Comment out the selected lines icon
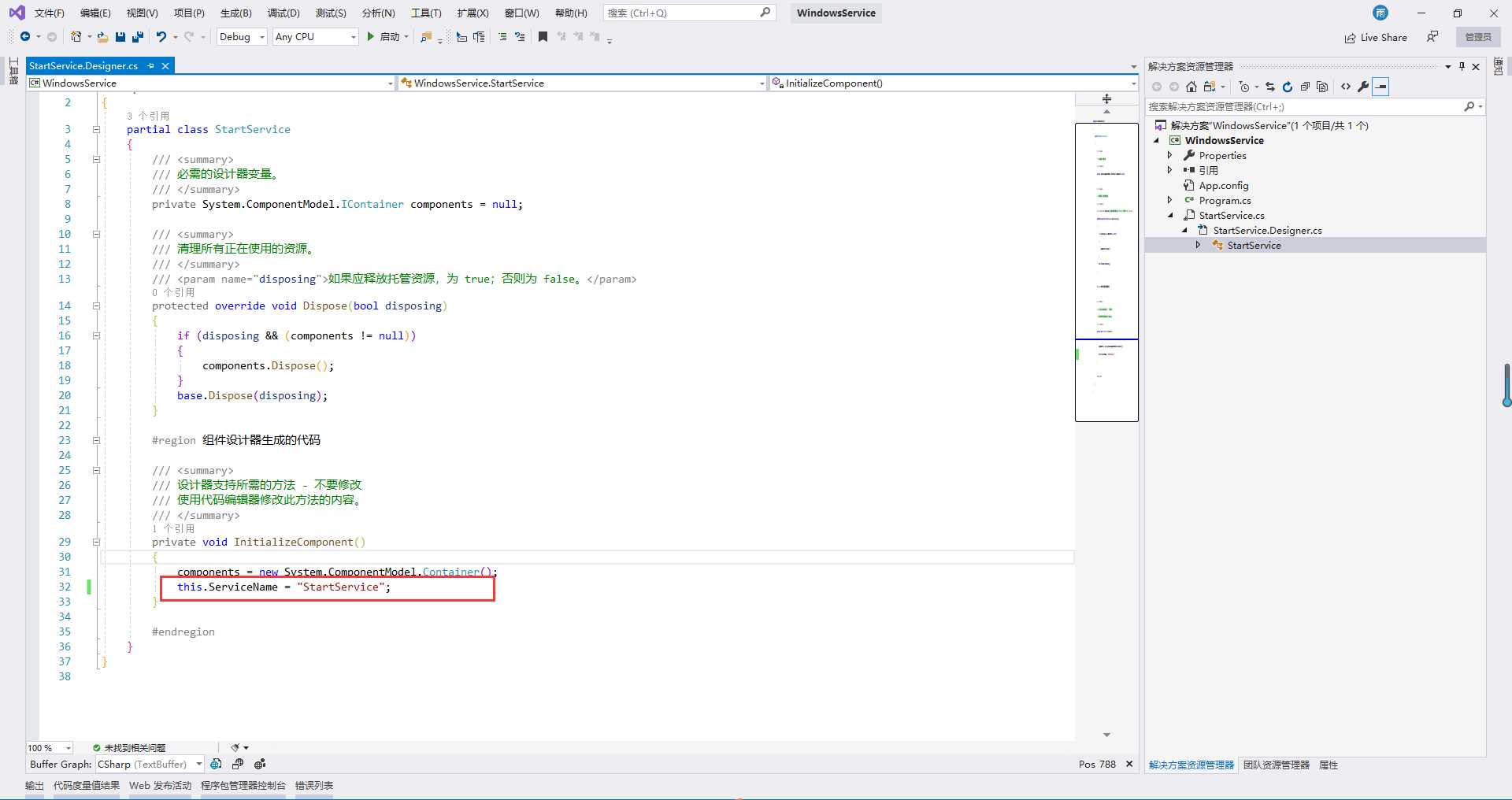 click(502, 37)
